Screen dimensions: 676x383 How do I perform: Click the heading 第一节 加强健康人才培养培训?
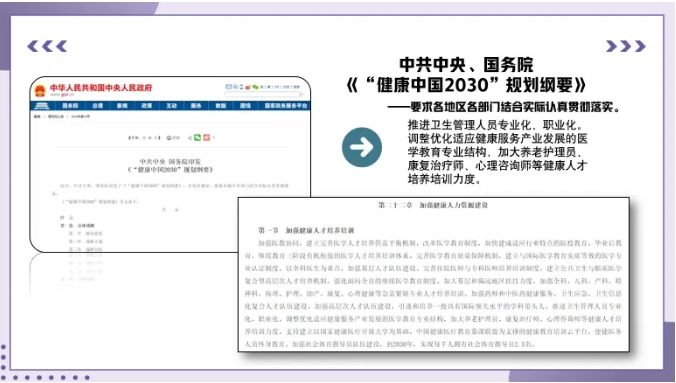point(306,230)
